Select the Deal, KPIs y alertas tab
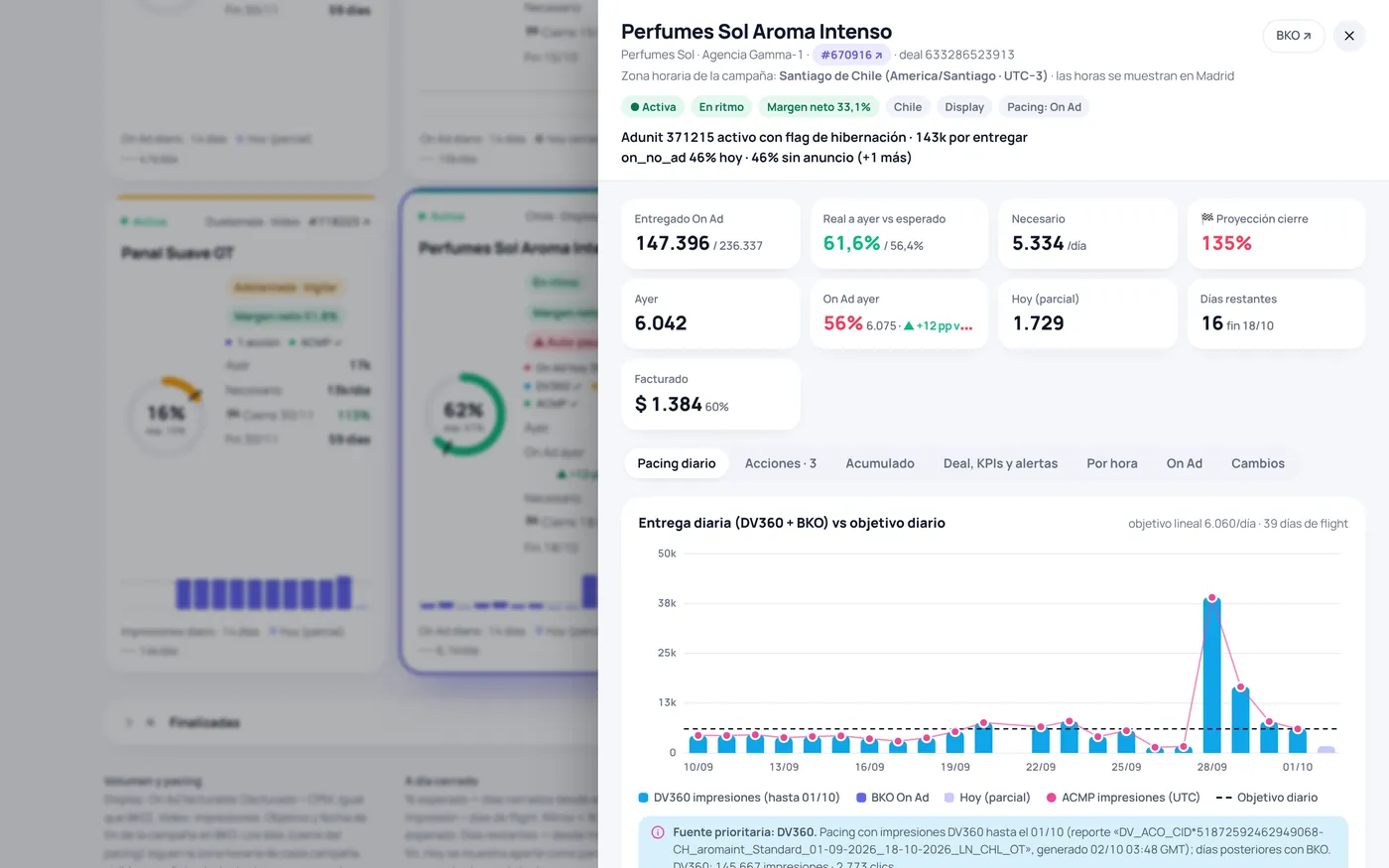1389x868 pixels. (1000, 463)
